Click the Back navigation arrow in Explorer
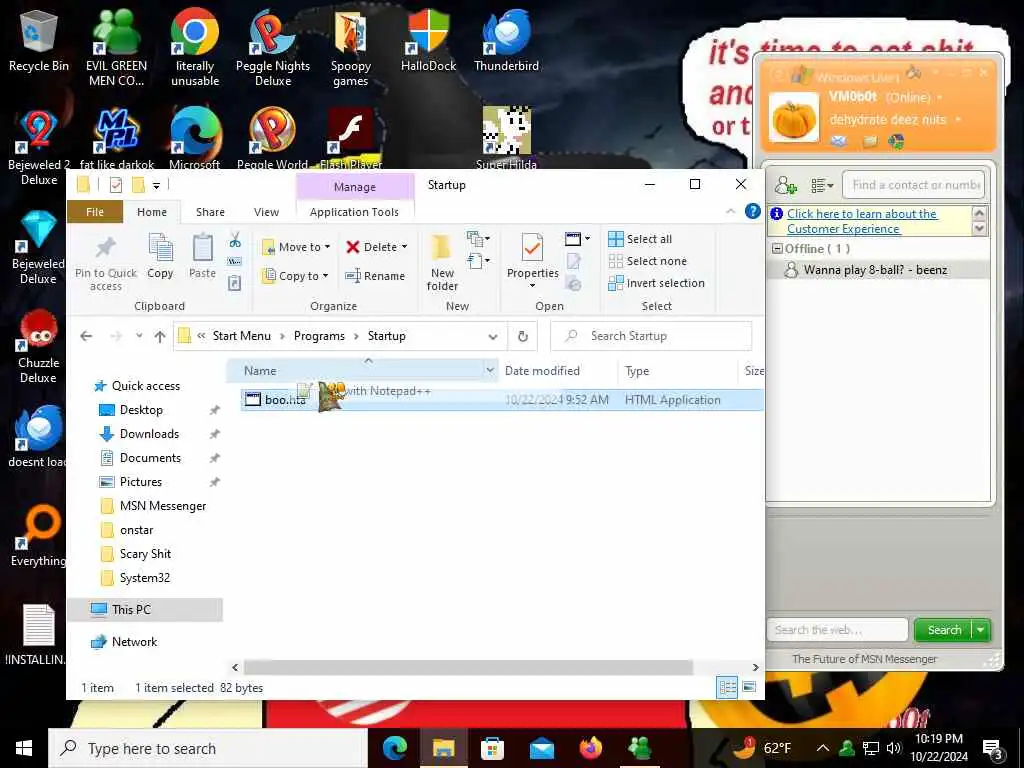 [x=86, y=336]
